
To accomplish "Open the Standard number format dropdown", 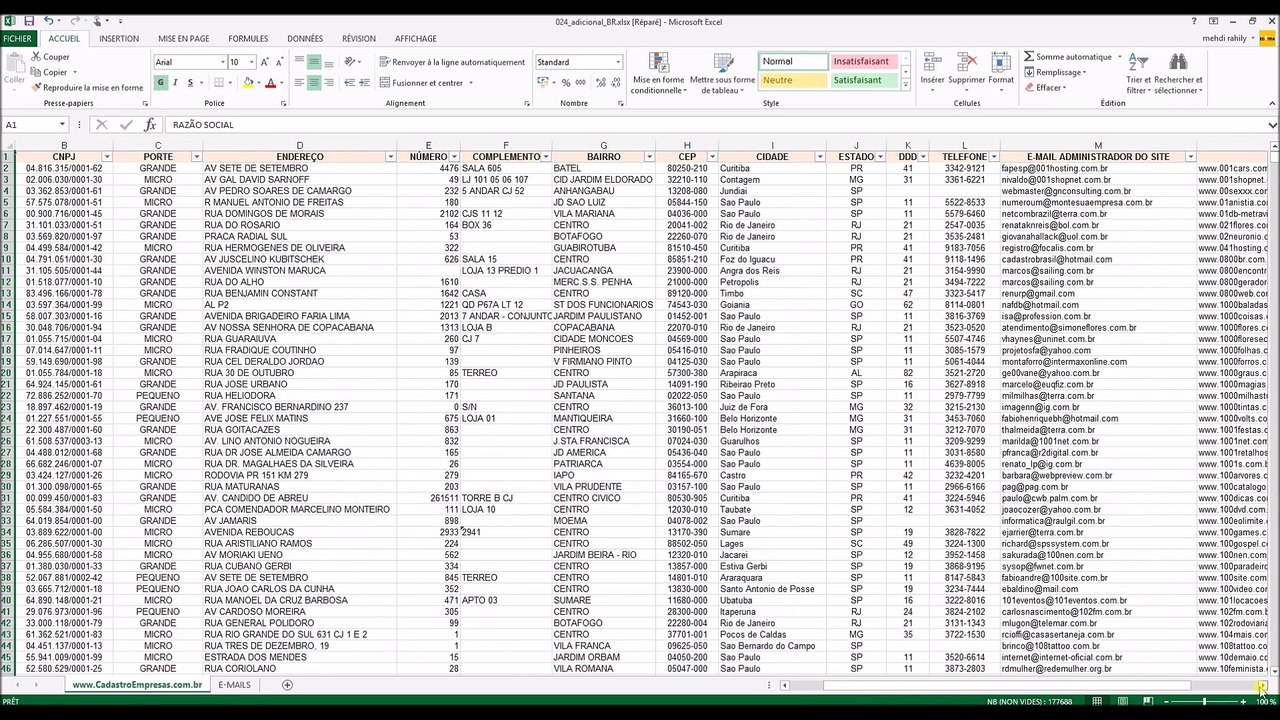I will click(618, 62).
